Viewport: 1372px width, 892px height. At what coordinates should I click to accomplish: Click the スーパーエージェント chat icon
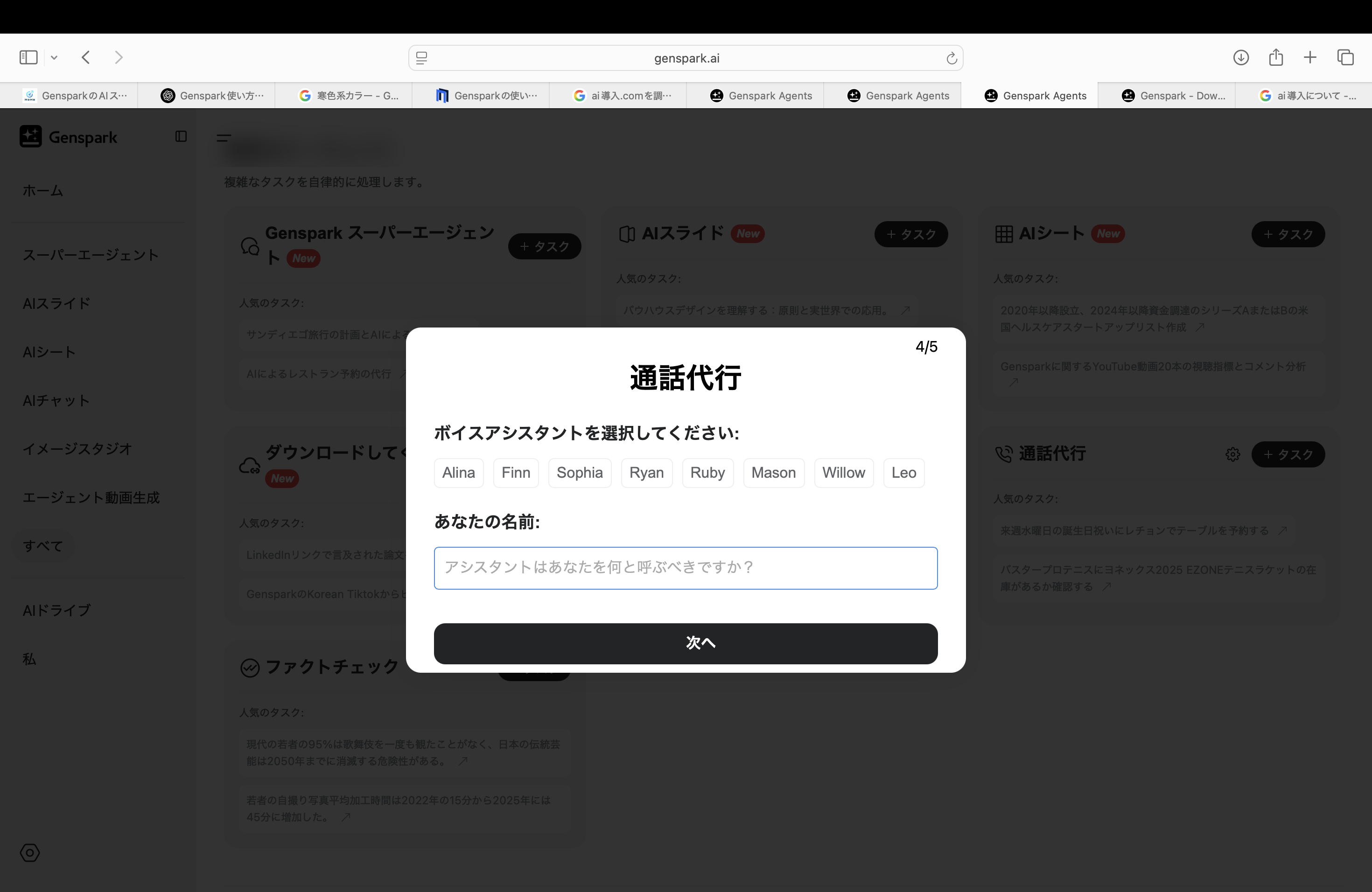tap(250, 246)
